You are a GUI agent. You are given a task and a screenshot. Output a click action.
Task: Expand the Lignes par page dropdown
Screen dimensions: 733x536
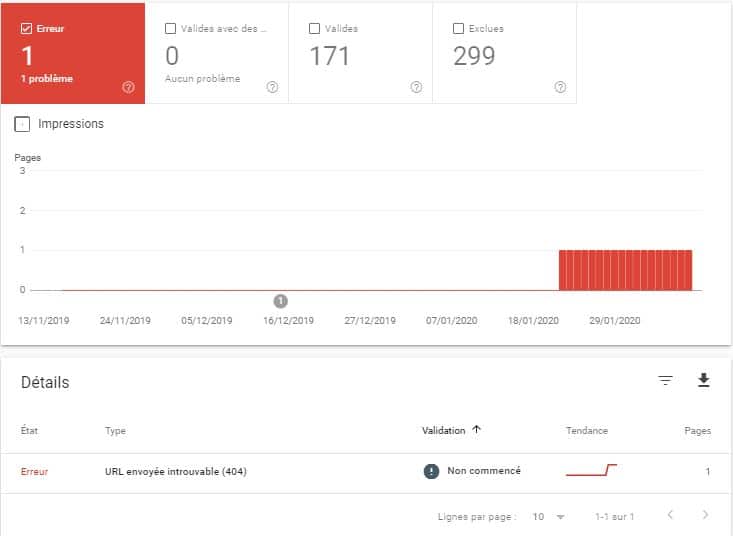[x=549, y=516]
